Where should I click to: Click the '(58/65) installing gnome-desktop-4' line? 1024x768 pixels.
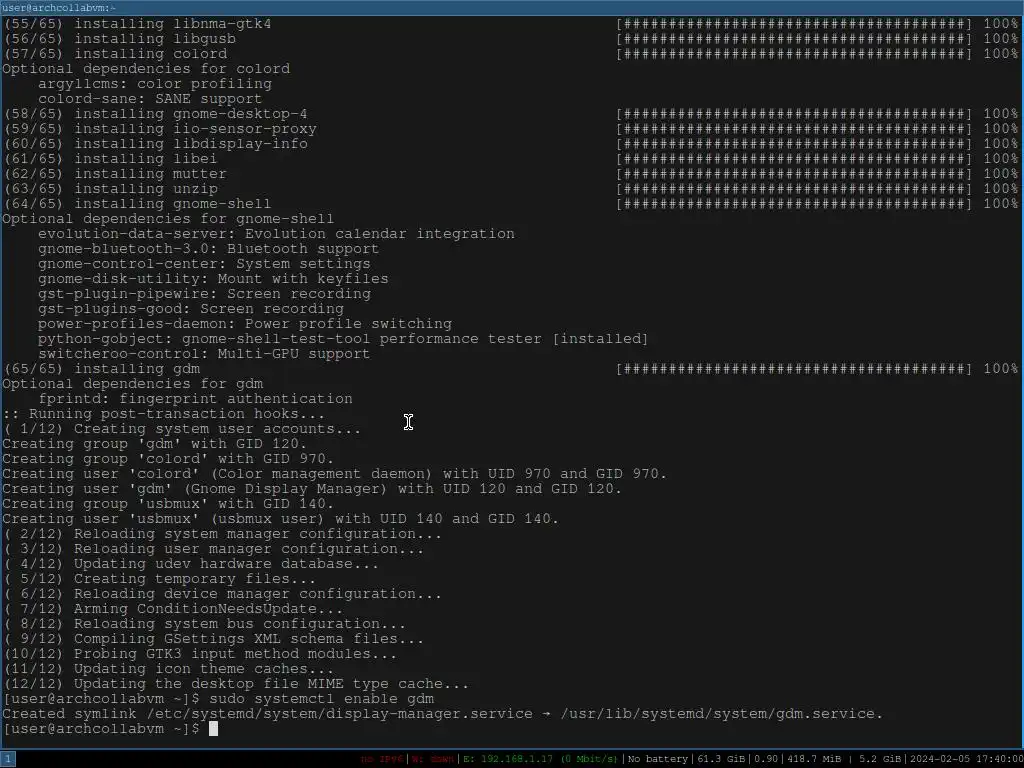pyautogui.click(x=155, y=114)
